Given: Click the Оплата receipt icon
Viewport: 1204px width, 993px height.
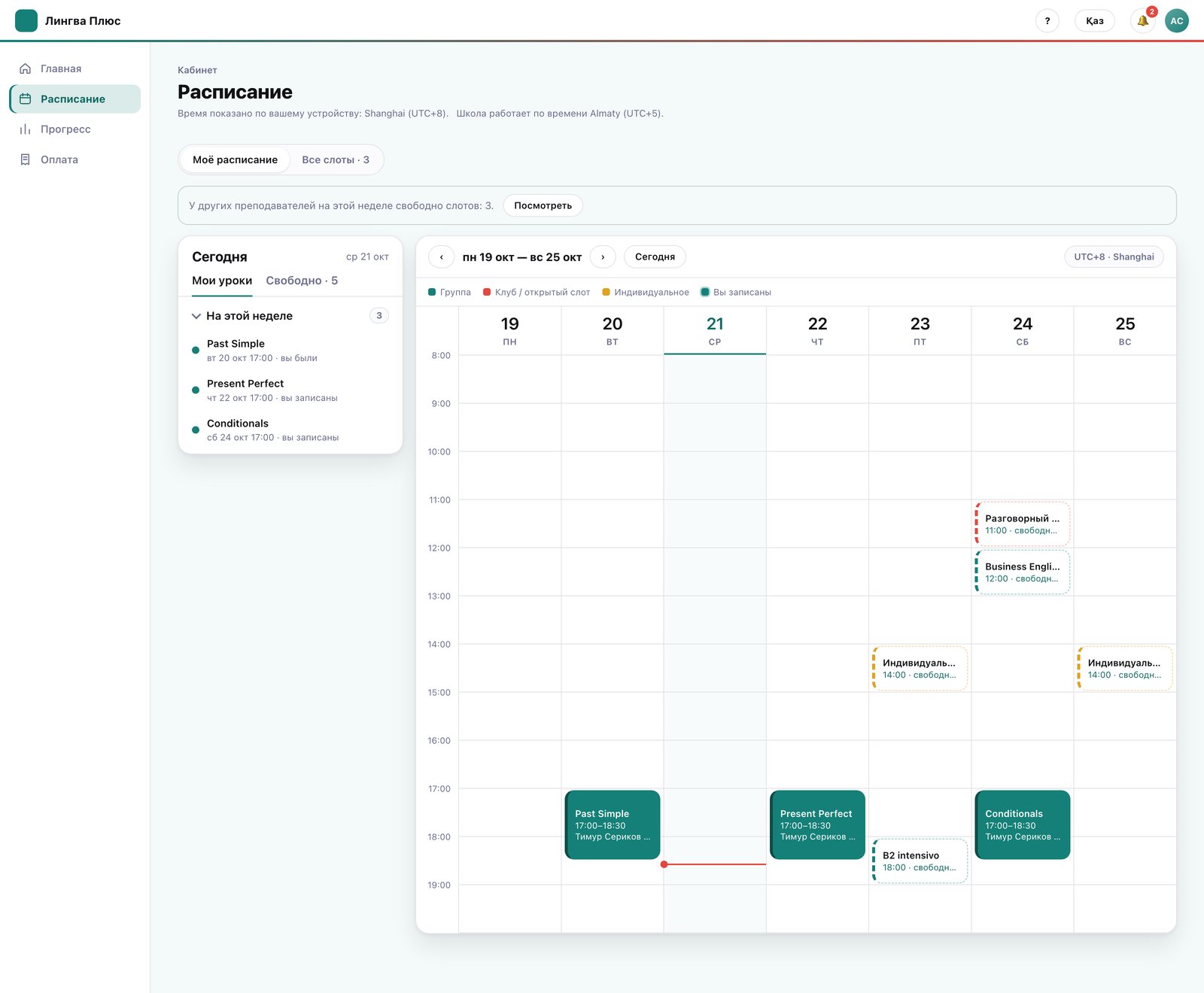Looking at the screenshot, I should point(26,159).
